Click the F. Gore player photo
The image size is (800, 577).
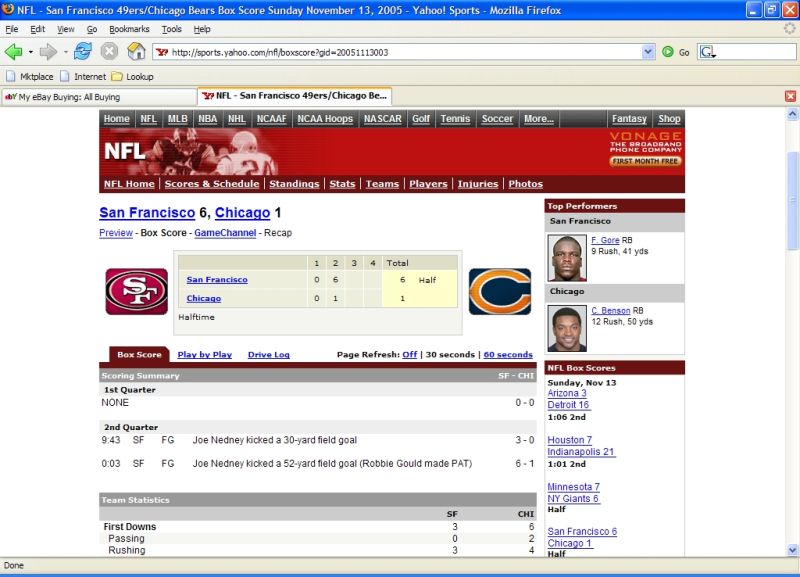(x=567, y=258)
